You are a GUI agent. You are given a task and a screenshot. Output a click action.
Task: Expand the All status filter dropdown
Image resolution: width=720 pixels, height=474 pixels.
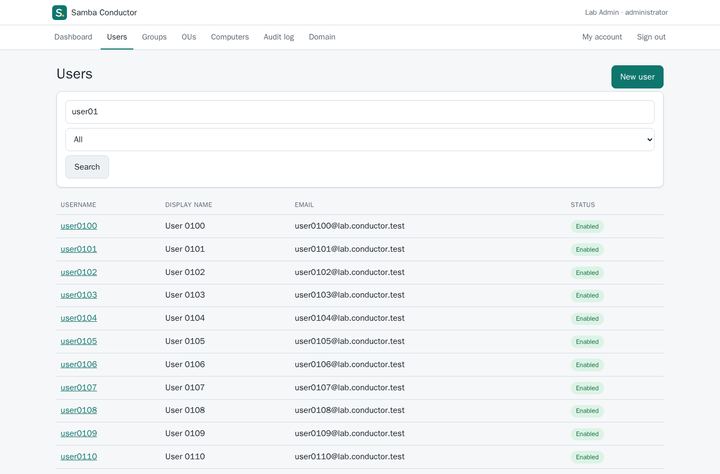pos(360,139)
